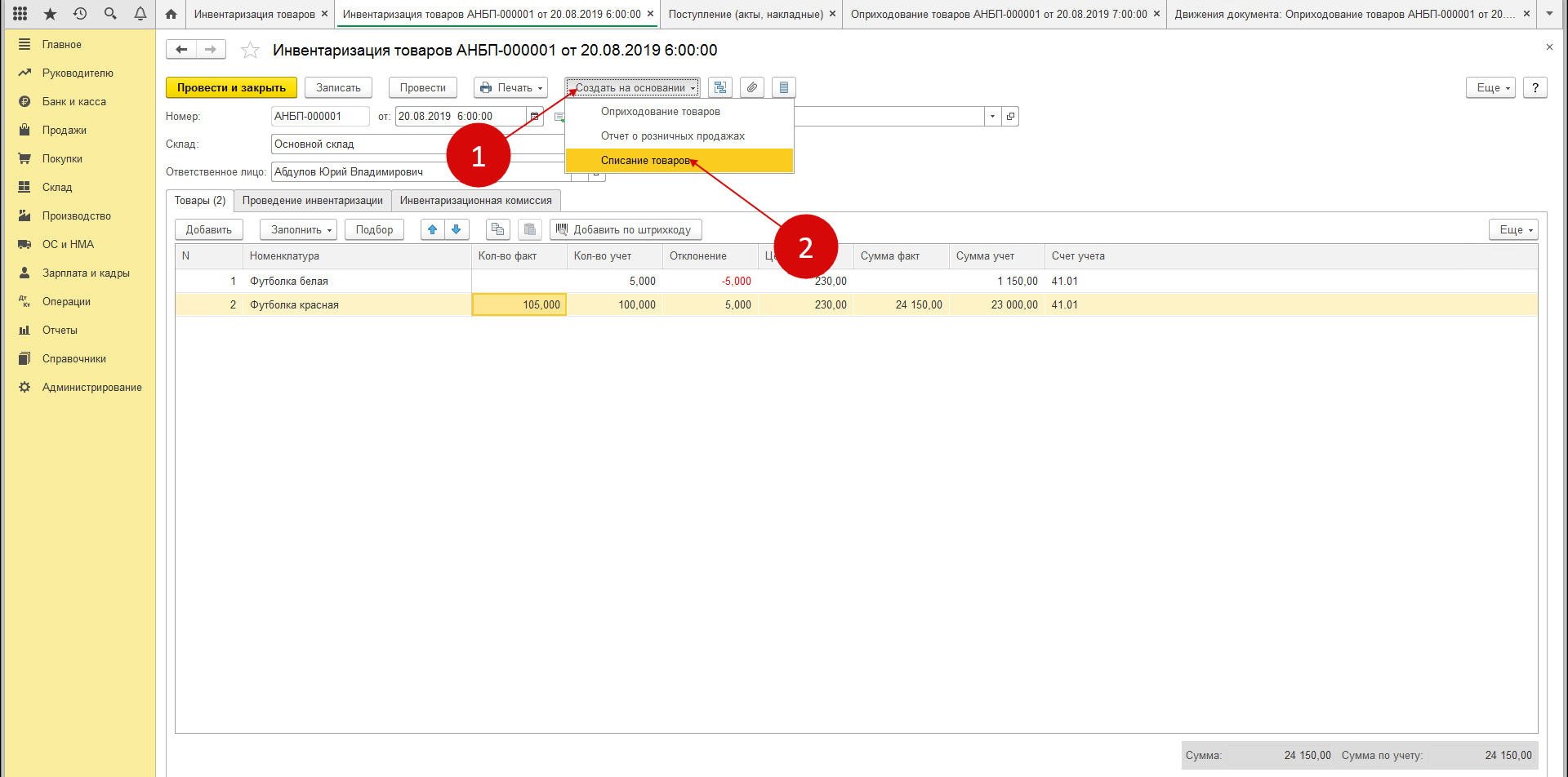Click the Подбор button
Image resolution: width=1568 pixels, height=777 pixels.
tap(374, 229)
